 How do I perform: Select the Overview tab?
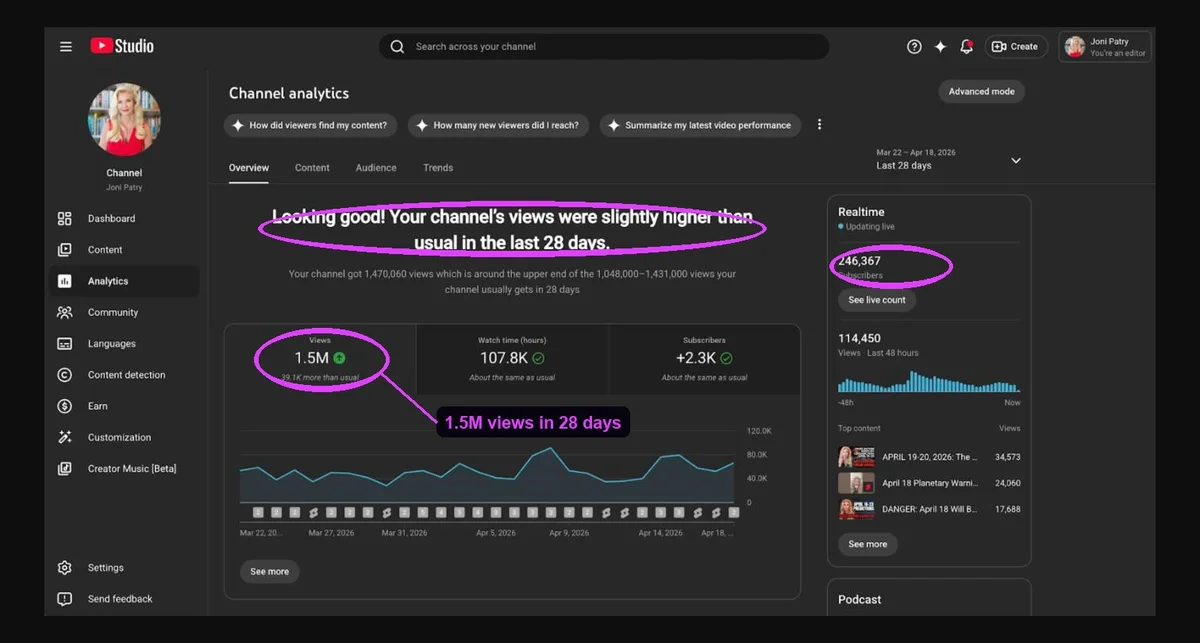pos(249,168)
